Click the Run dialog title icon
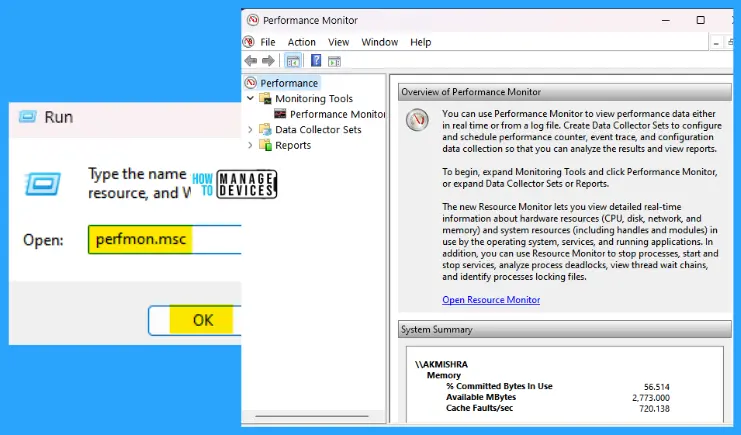 coord(27,116)
